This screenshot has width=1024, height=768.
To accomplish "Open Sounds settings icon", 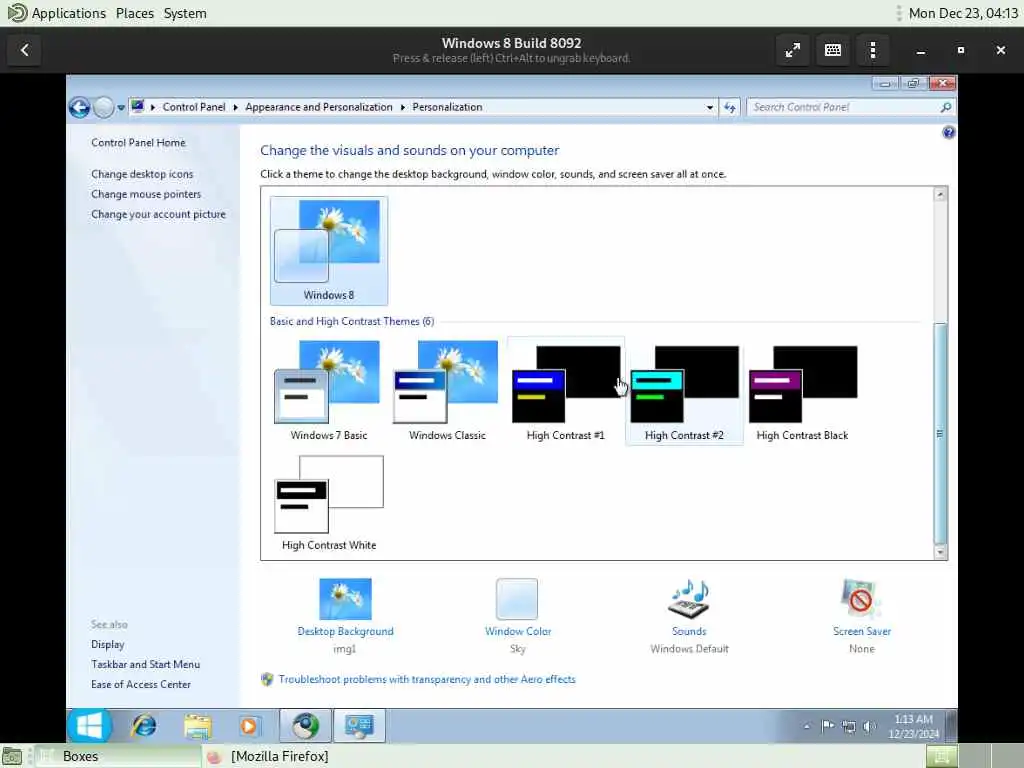I will tap(689, 599).
